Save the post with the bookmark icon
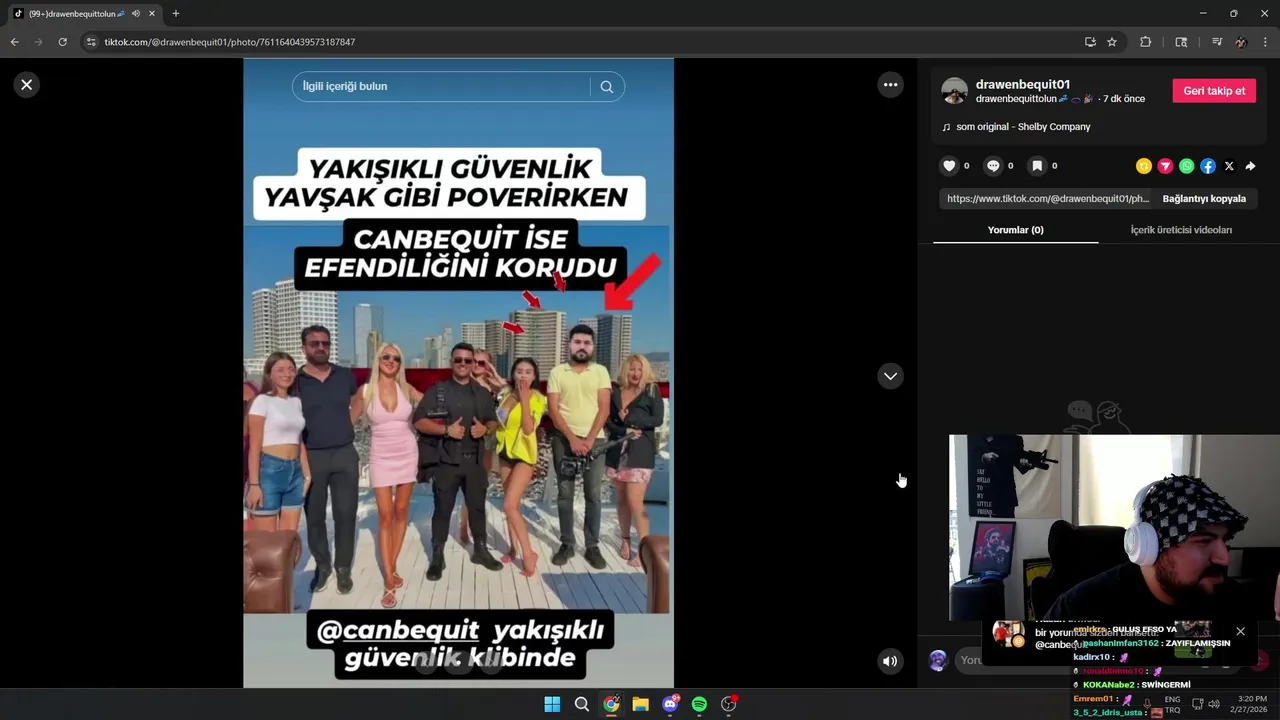The width and height of the screenshot is (1280, 720). click(1037, 166)
